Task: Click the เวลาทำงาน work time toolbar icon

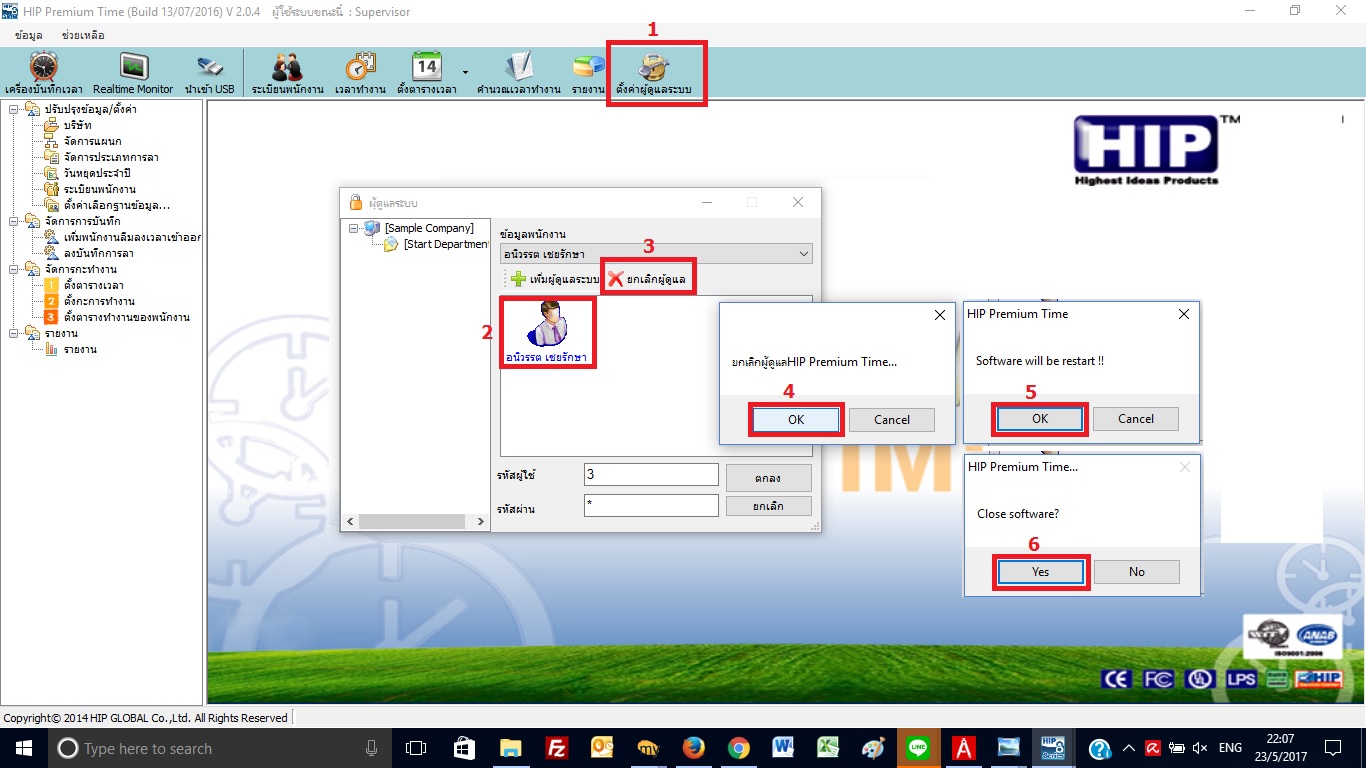Action: coord(360,73)
